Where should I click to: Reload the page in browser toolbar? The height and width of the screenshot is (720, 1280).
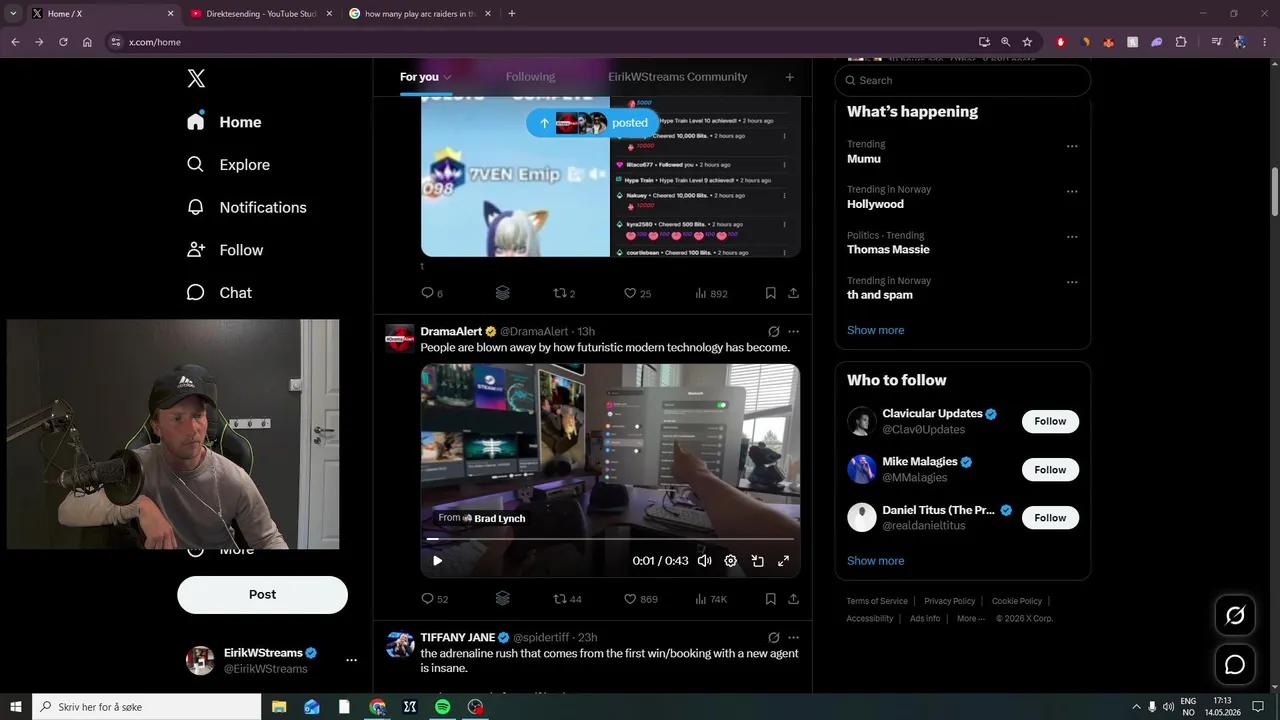[x=63, y=42]
